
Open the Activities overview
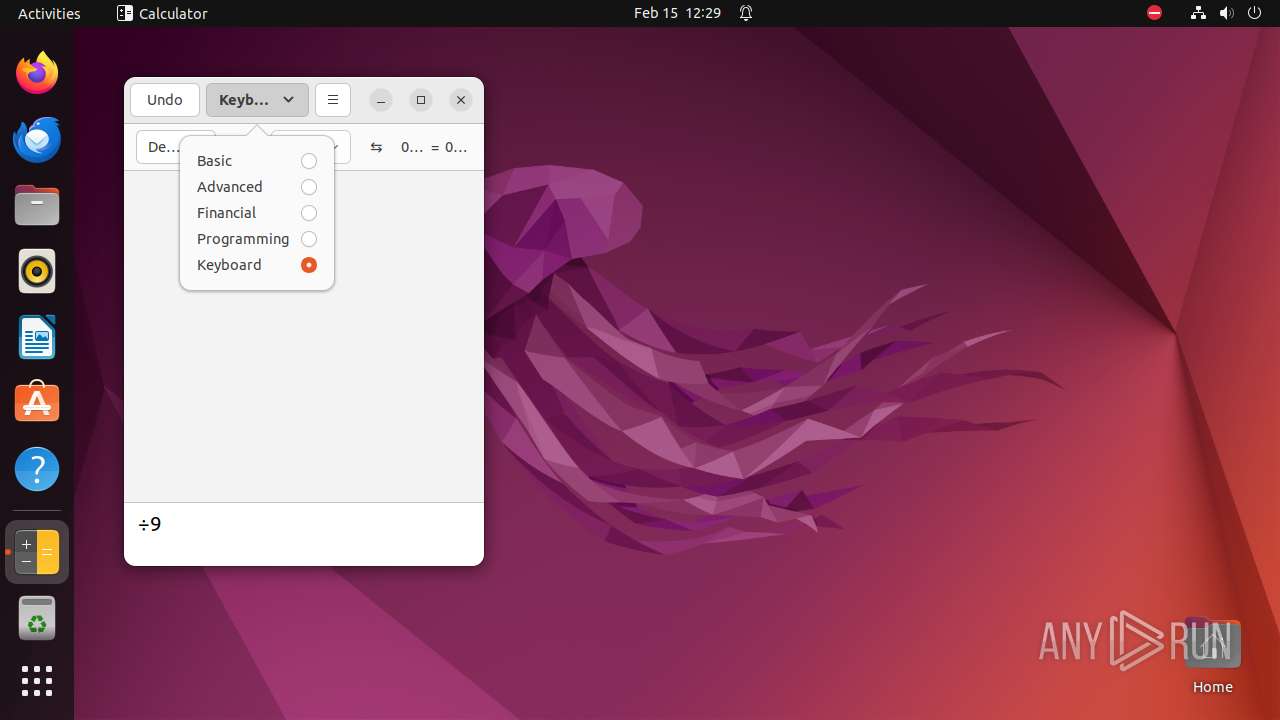(49, 13)
